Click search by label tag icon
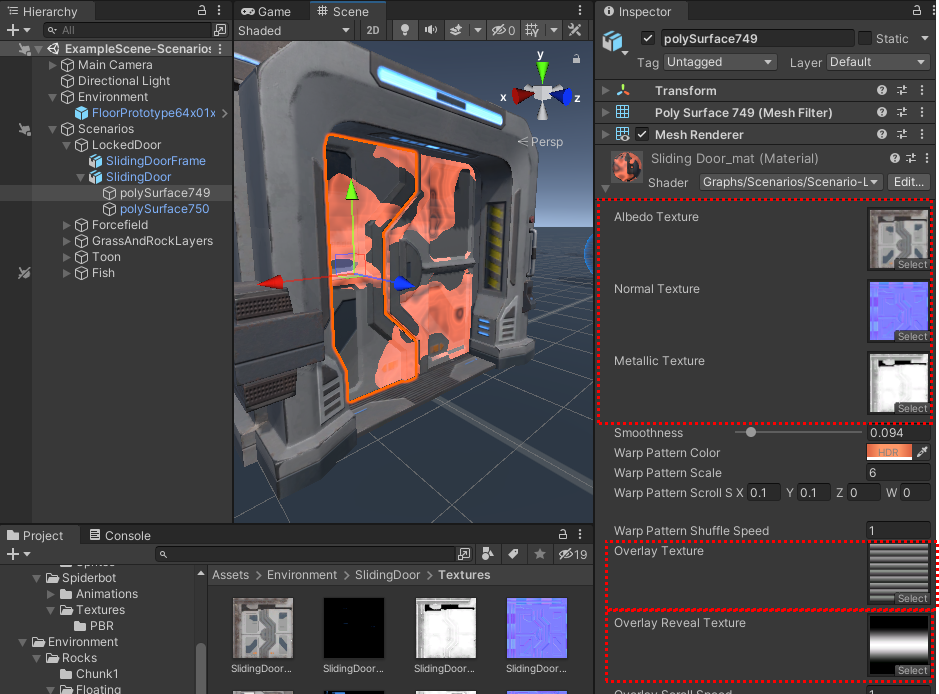This screenshot has width=939, height=694. (513, 554)
